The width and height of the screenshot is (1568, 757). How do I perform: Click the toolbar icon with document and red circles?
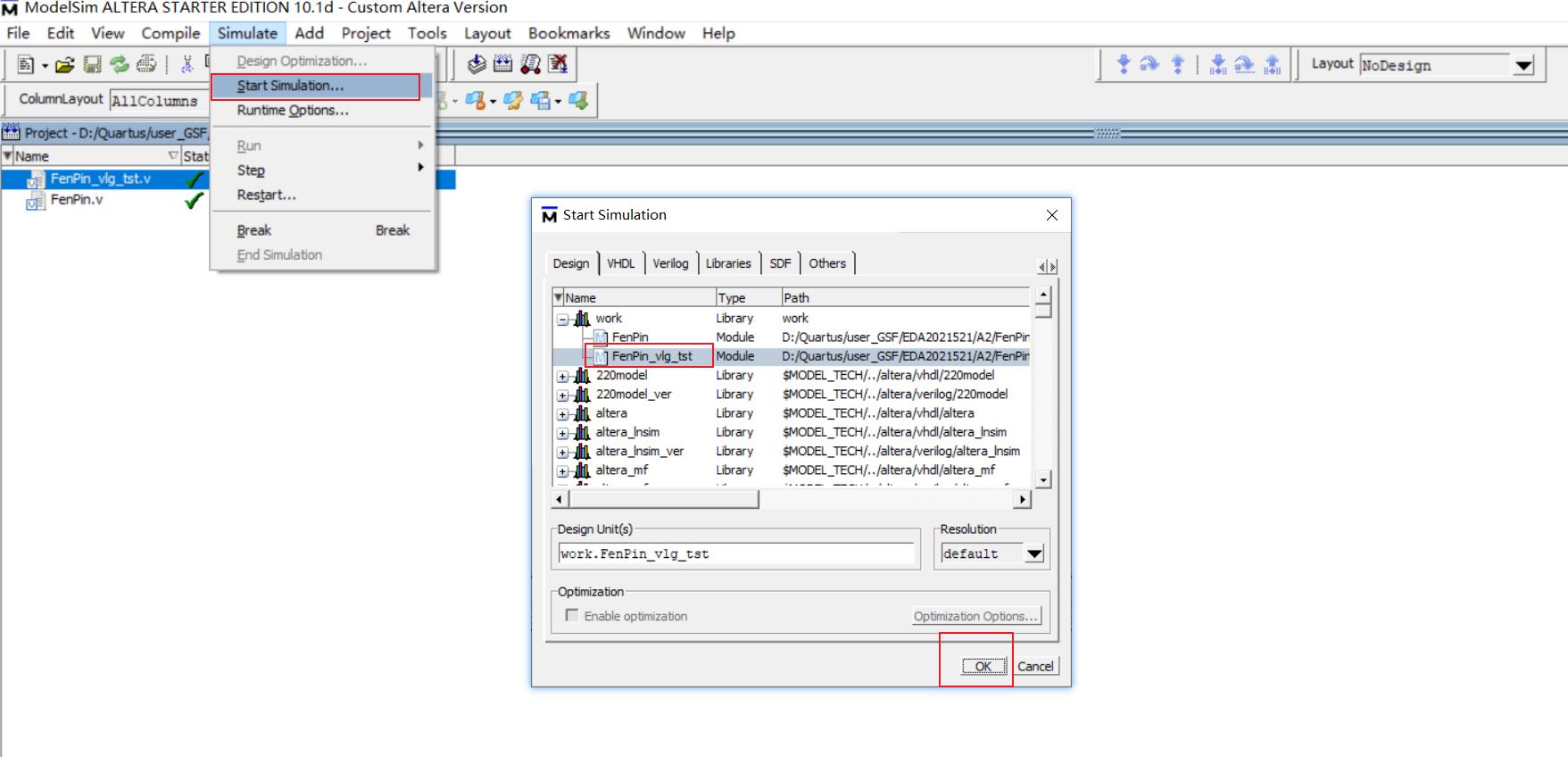530,63
